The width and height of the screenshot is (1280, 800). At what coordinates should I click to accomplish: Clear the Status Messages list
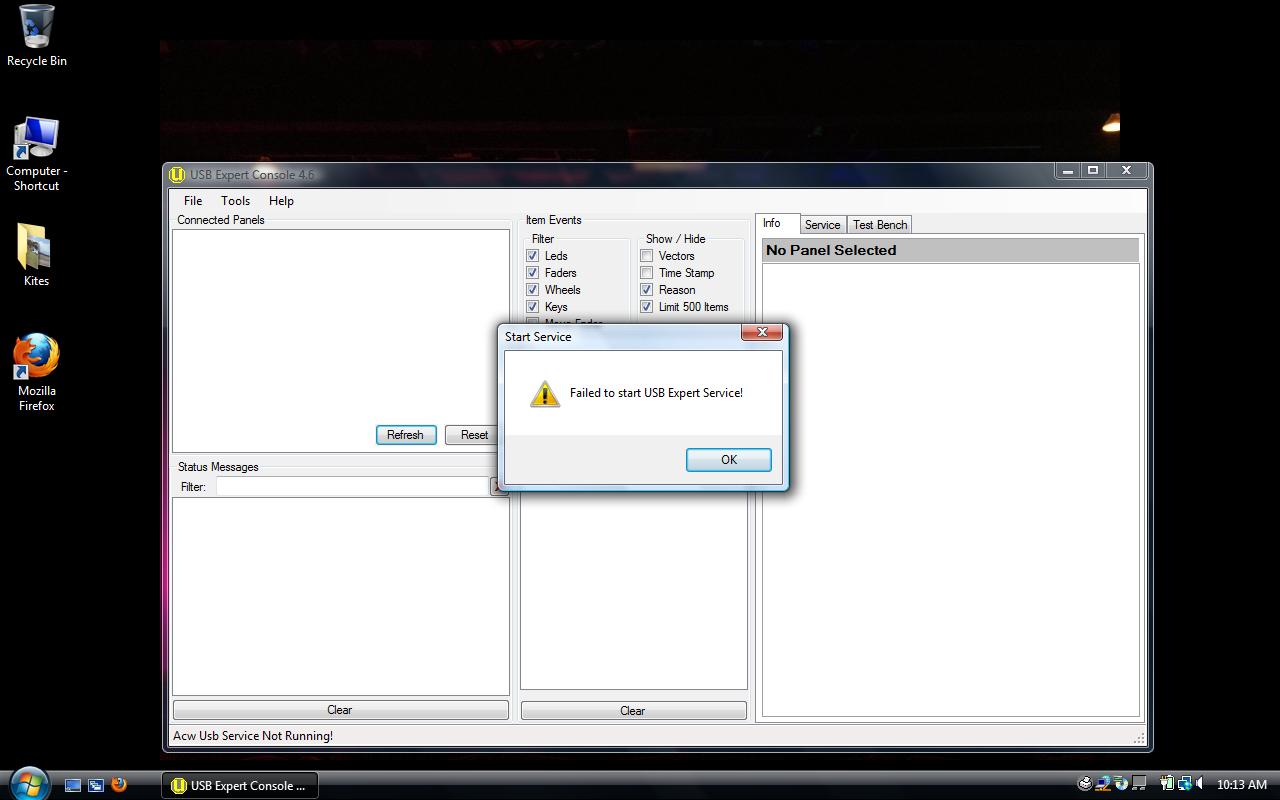(340, 710)
